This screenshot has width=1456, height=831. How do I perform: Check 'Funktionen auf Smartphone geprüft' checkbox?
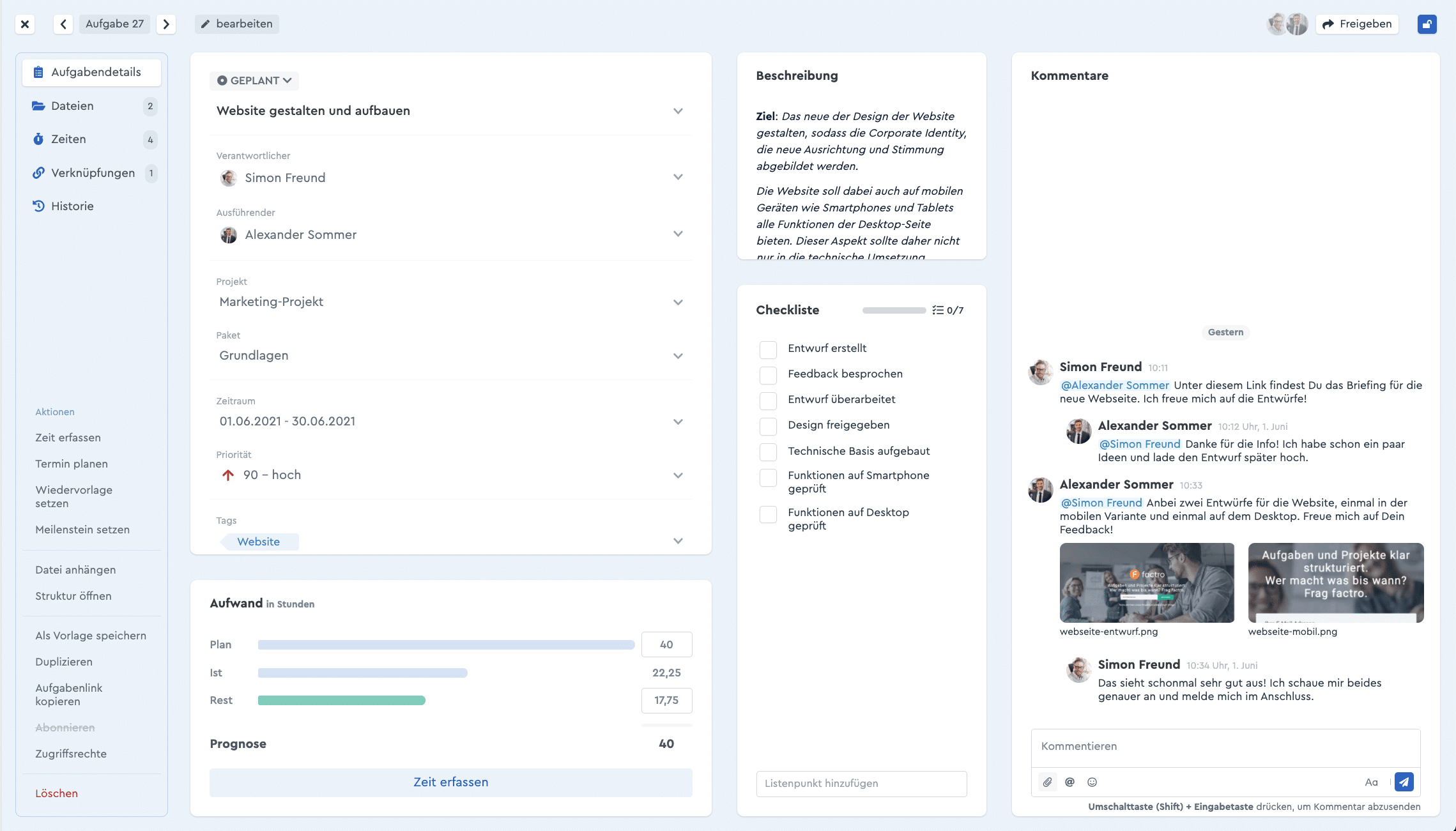pos(768,477)
